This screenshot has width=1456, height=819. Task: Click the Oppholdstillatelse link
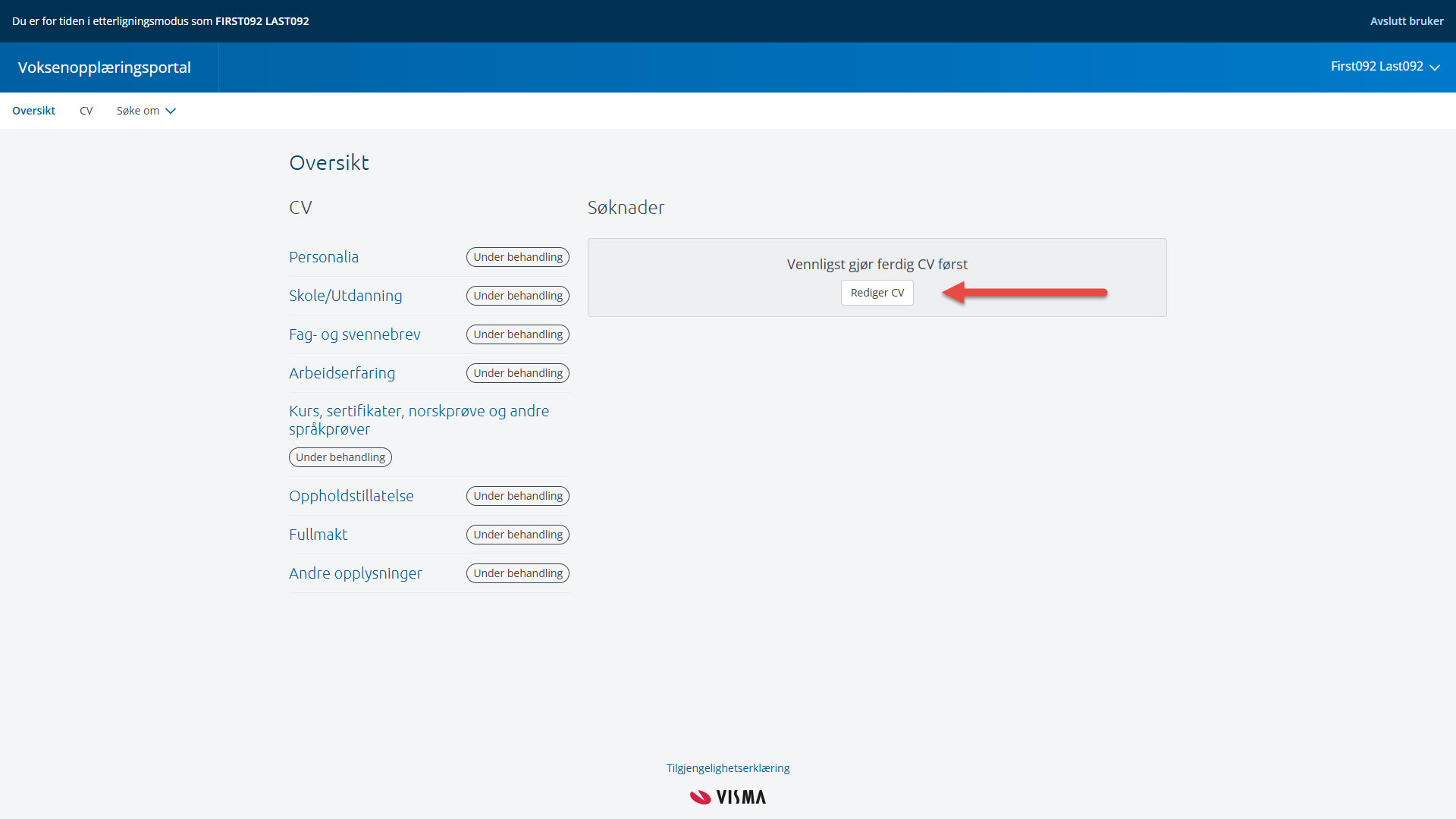tap(351, 496)
